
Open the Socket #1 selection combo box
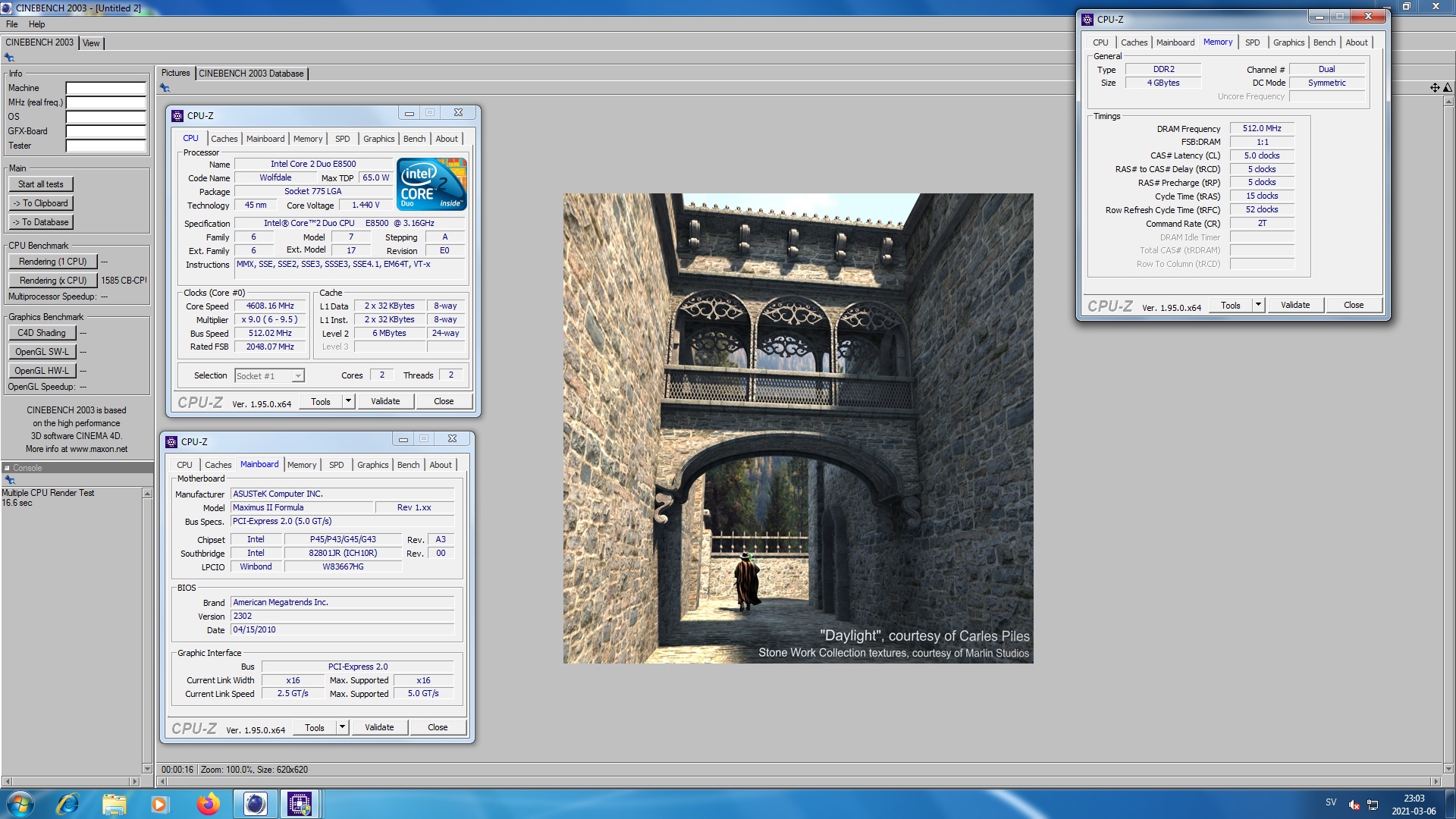[x=269, y=375]
